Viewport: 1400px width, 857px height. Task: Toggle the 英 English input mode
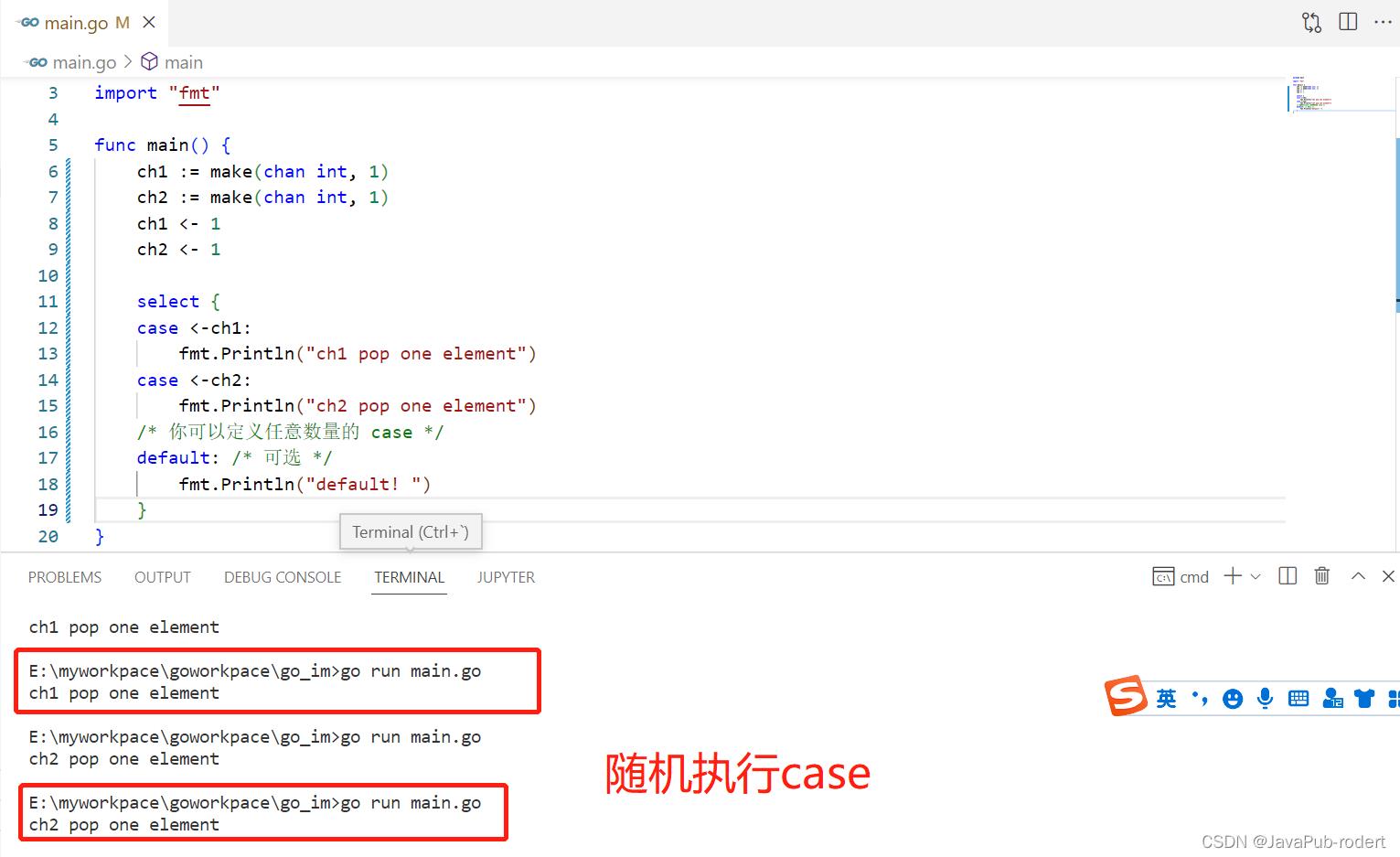coord(1166,699)
